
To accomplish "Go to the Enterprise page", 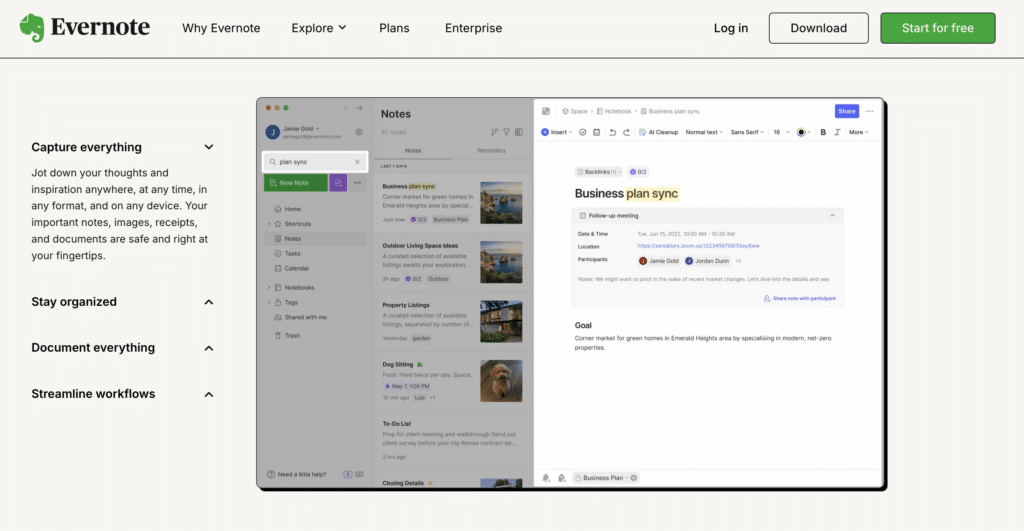I will click(x=473, y=28).
